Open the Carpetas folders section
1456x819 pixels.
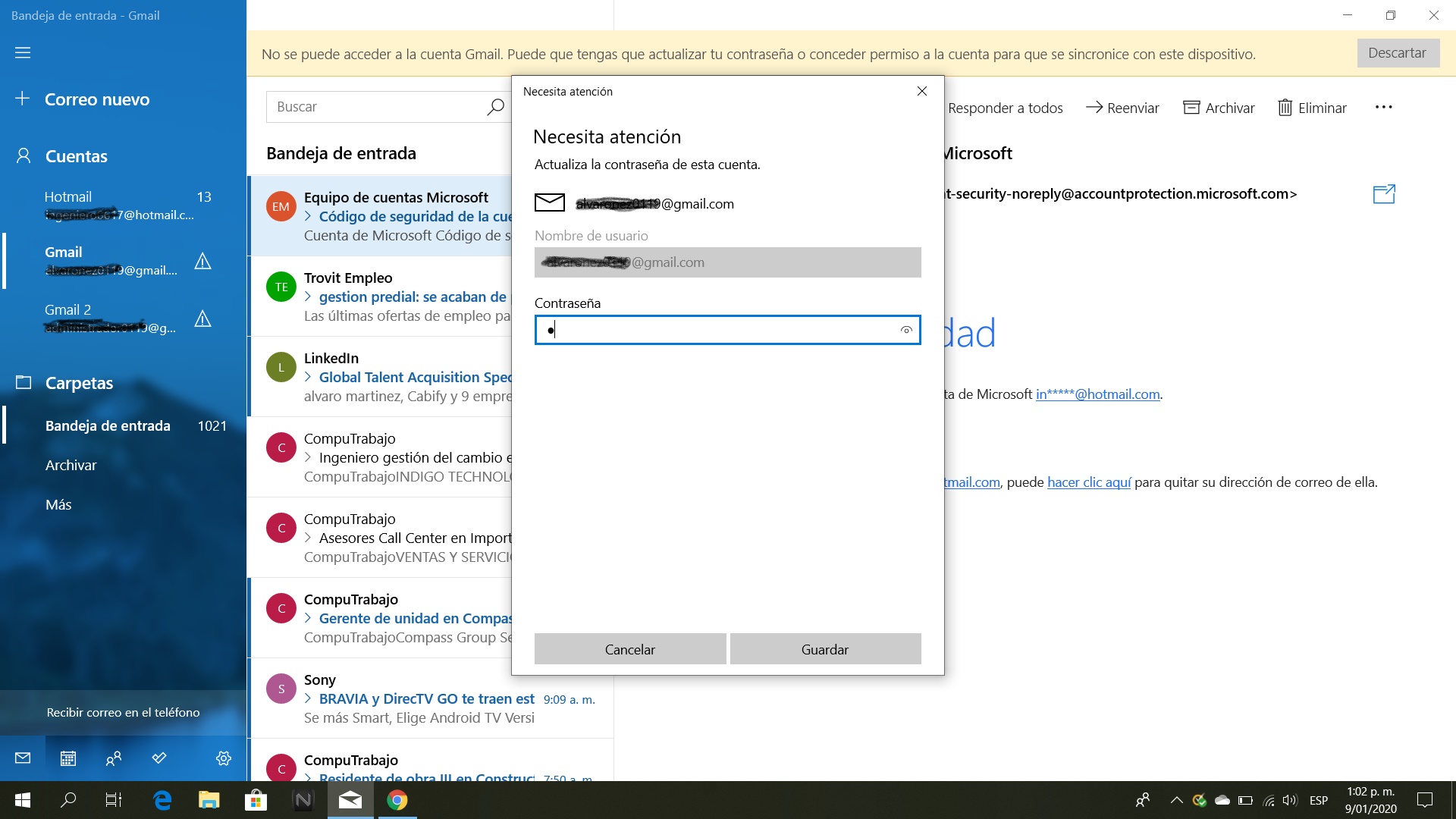pos(64,383)
